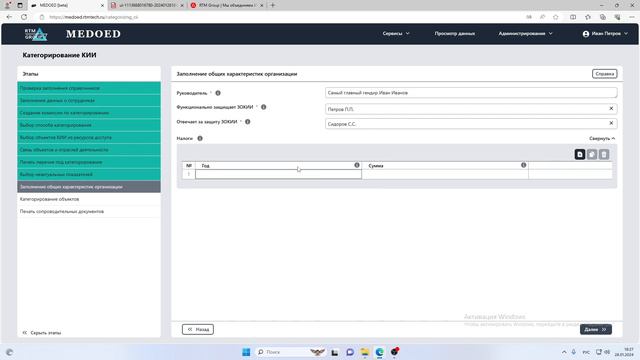Click the info icon in Год column header
The height and width of the screenshot is (360, 640).
pos(357,165)
